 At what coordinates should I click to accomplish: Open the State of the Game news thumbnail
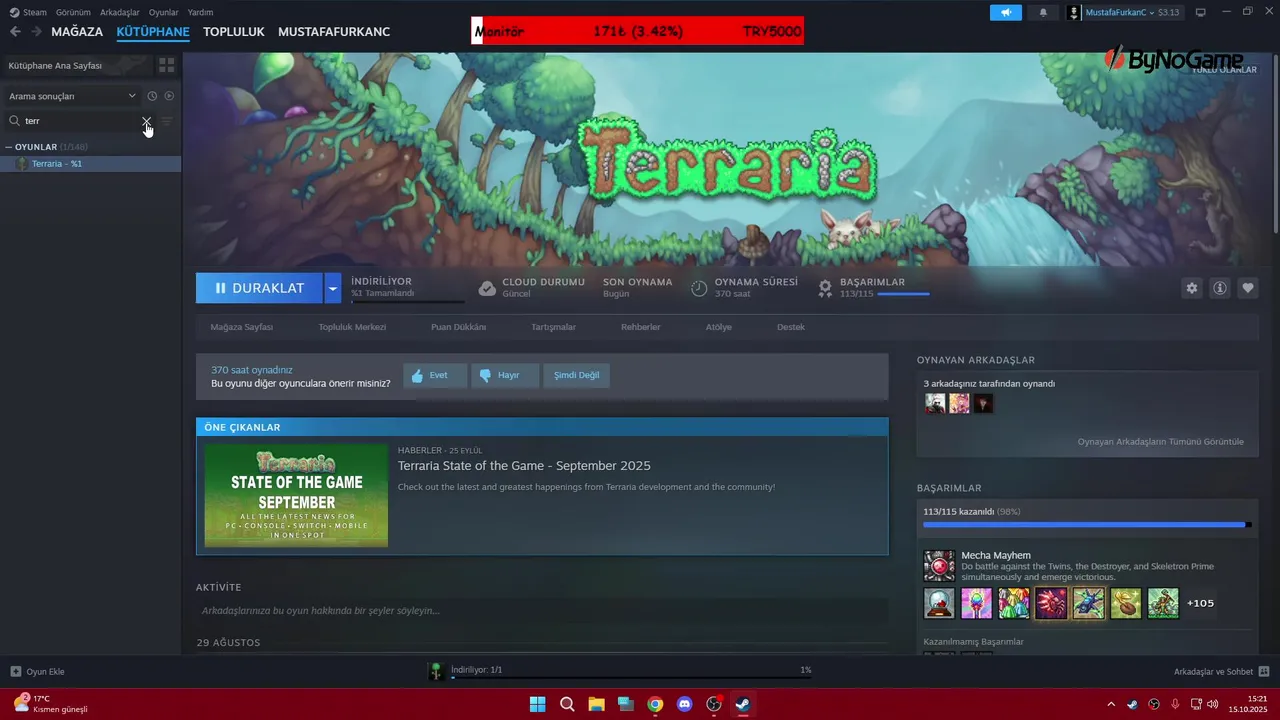296,495
